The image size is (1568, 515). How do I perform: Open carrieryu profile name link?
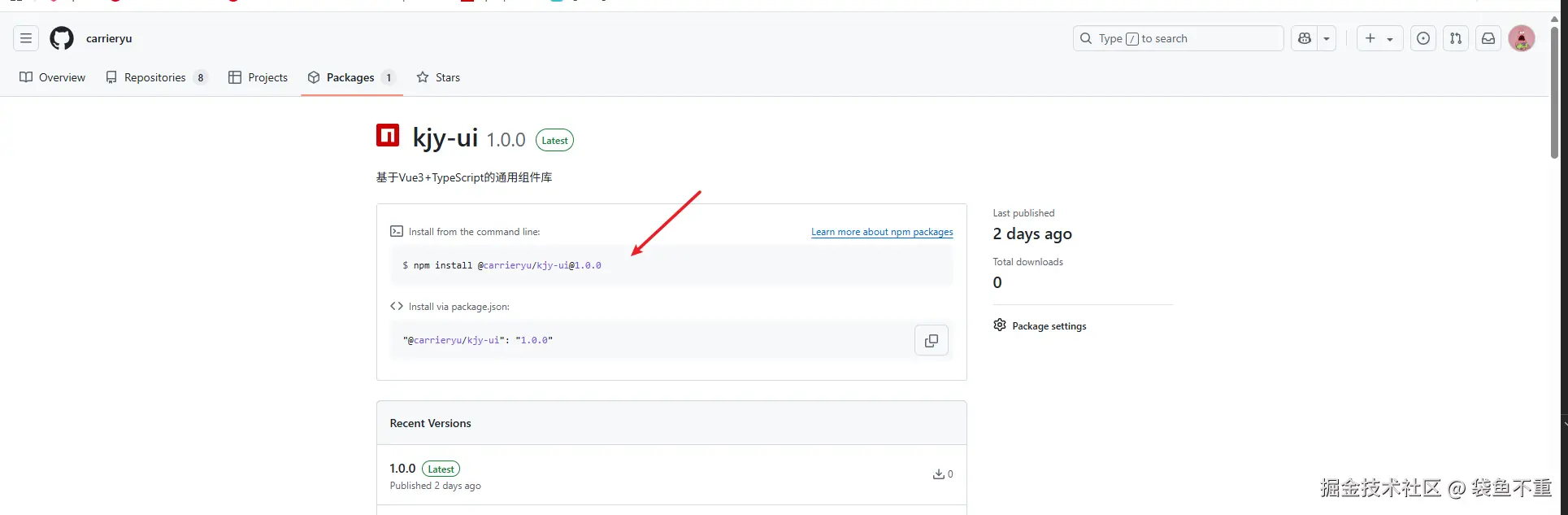click(109, 38)
